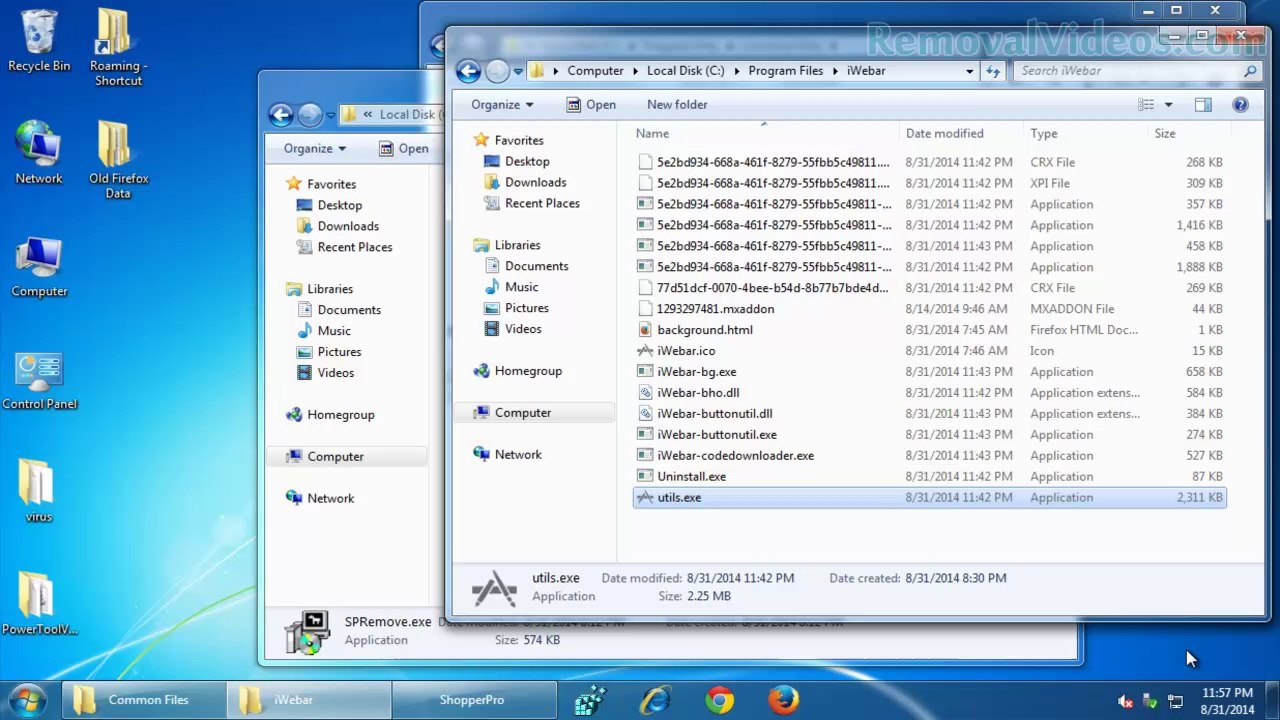
Task: Click the muted volume tray icon
Action: [1125, 701]
